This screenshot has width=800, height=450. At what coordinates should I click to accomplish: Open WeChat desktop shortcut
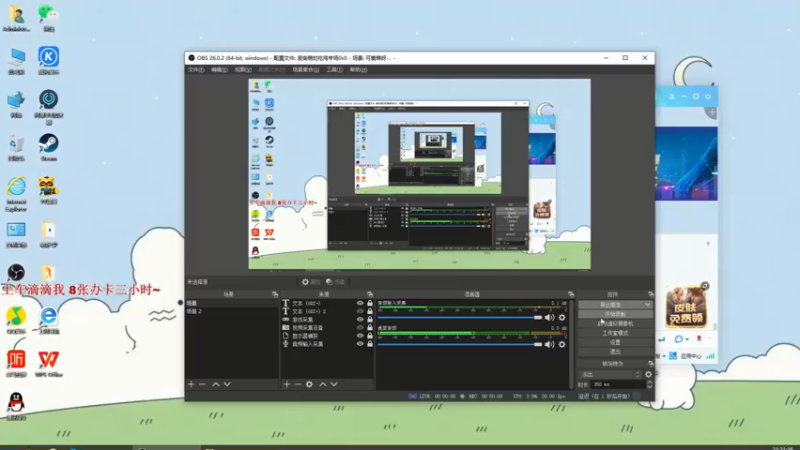(48, 18)
